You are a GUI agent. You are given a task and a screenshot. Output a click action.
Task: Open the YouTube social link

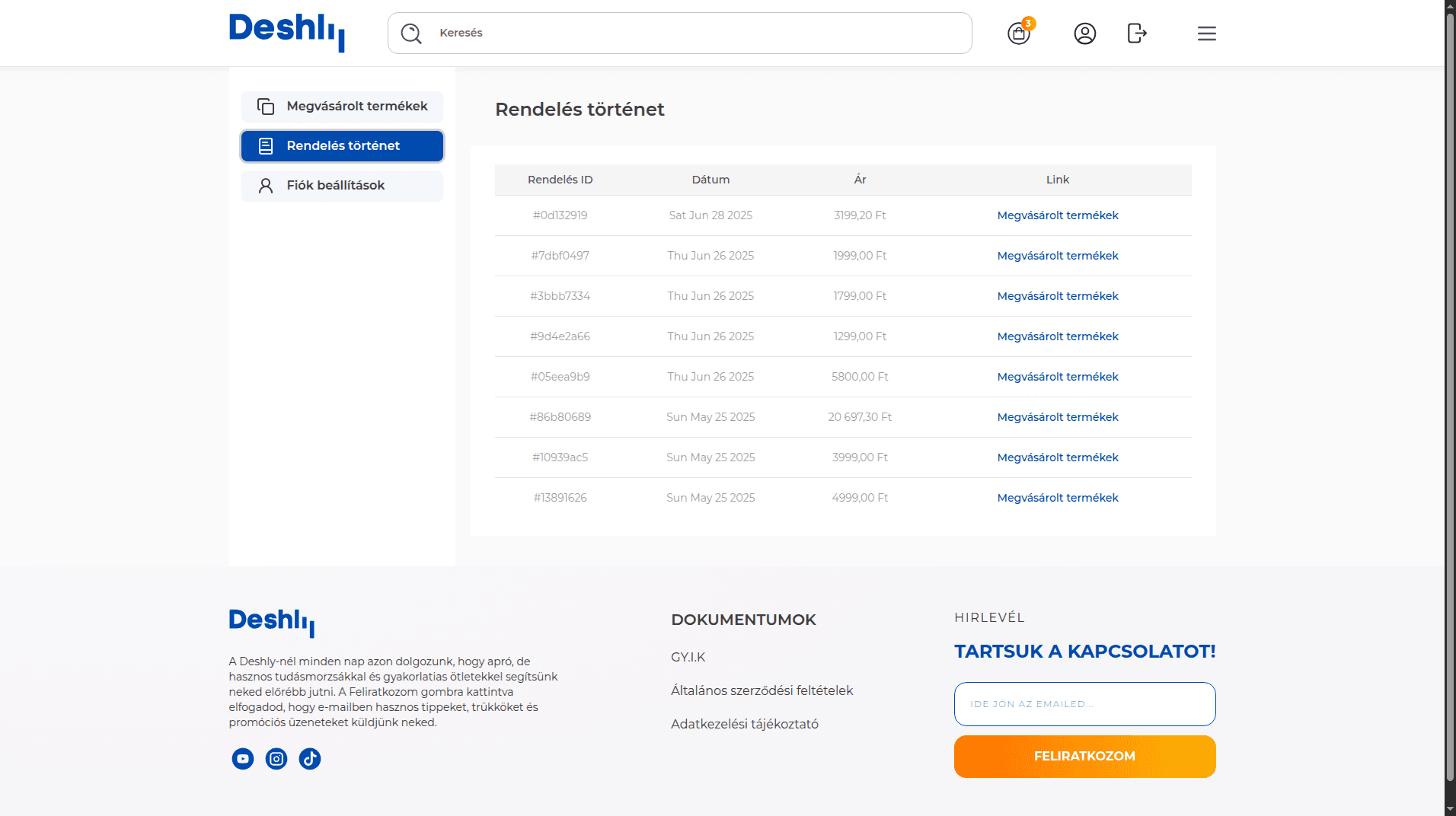point(243,759)
